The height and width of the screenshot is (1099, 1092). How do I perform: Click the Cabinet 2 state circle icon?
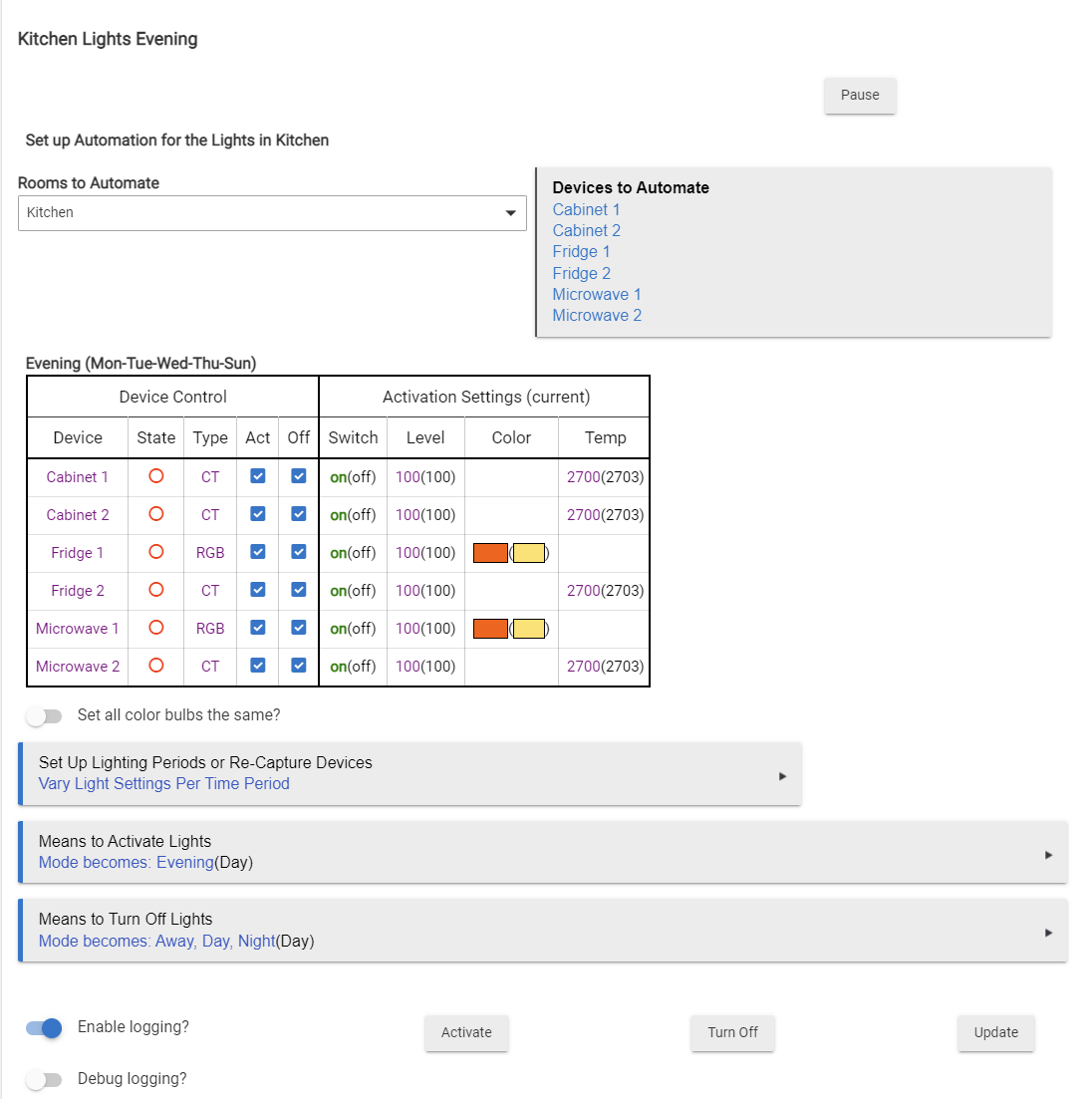tap(155, 514)
